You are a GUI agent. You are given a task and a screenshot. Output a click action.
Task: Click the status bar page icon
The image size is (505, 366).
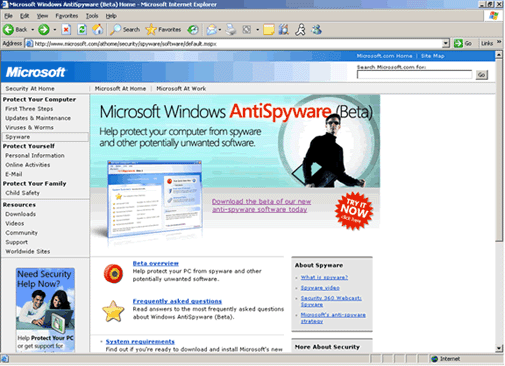tap(5, 359)
